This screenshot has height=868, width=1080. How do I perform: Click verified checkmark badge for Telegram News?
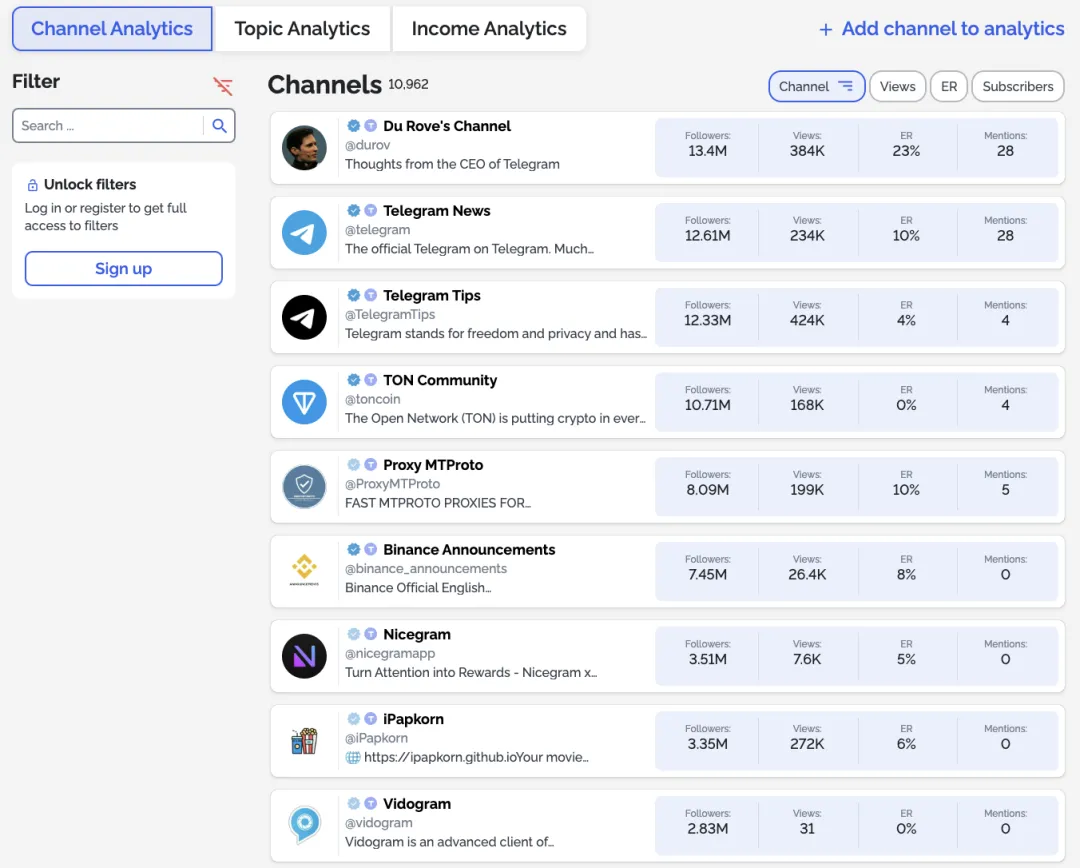click(353, 210)
